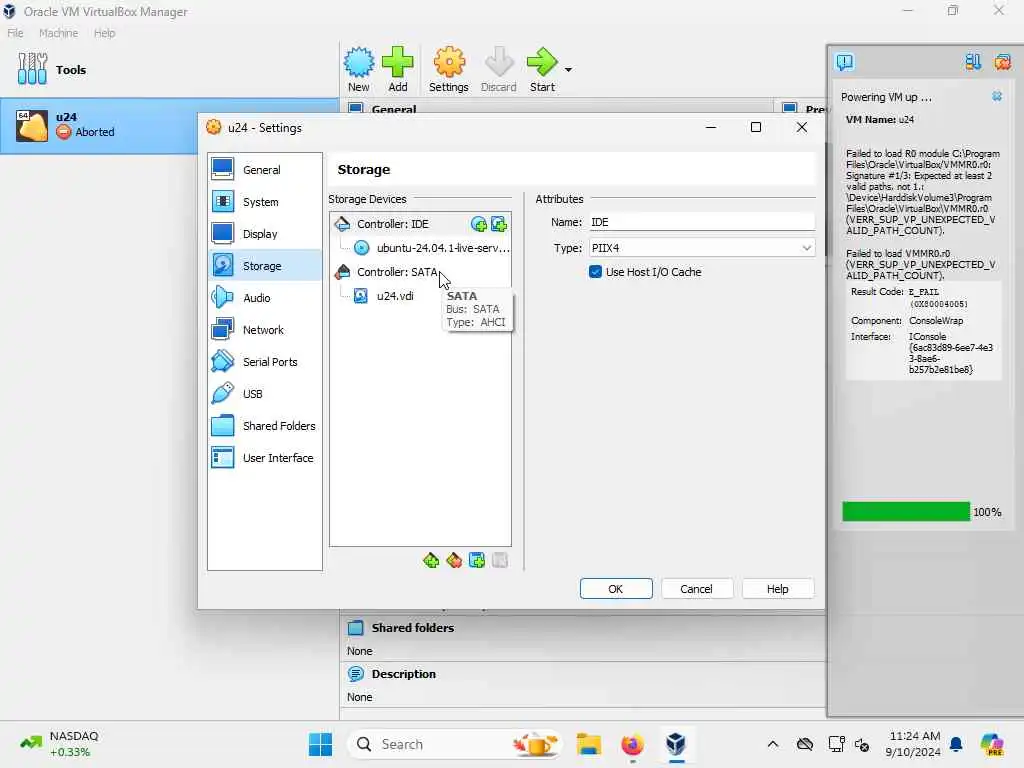Start the VM with the Start arrow
Screen dimensions: 1024x768
pos(542,69)
